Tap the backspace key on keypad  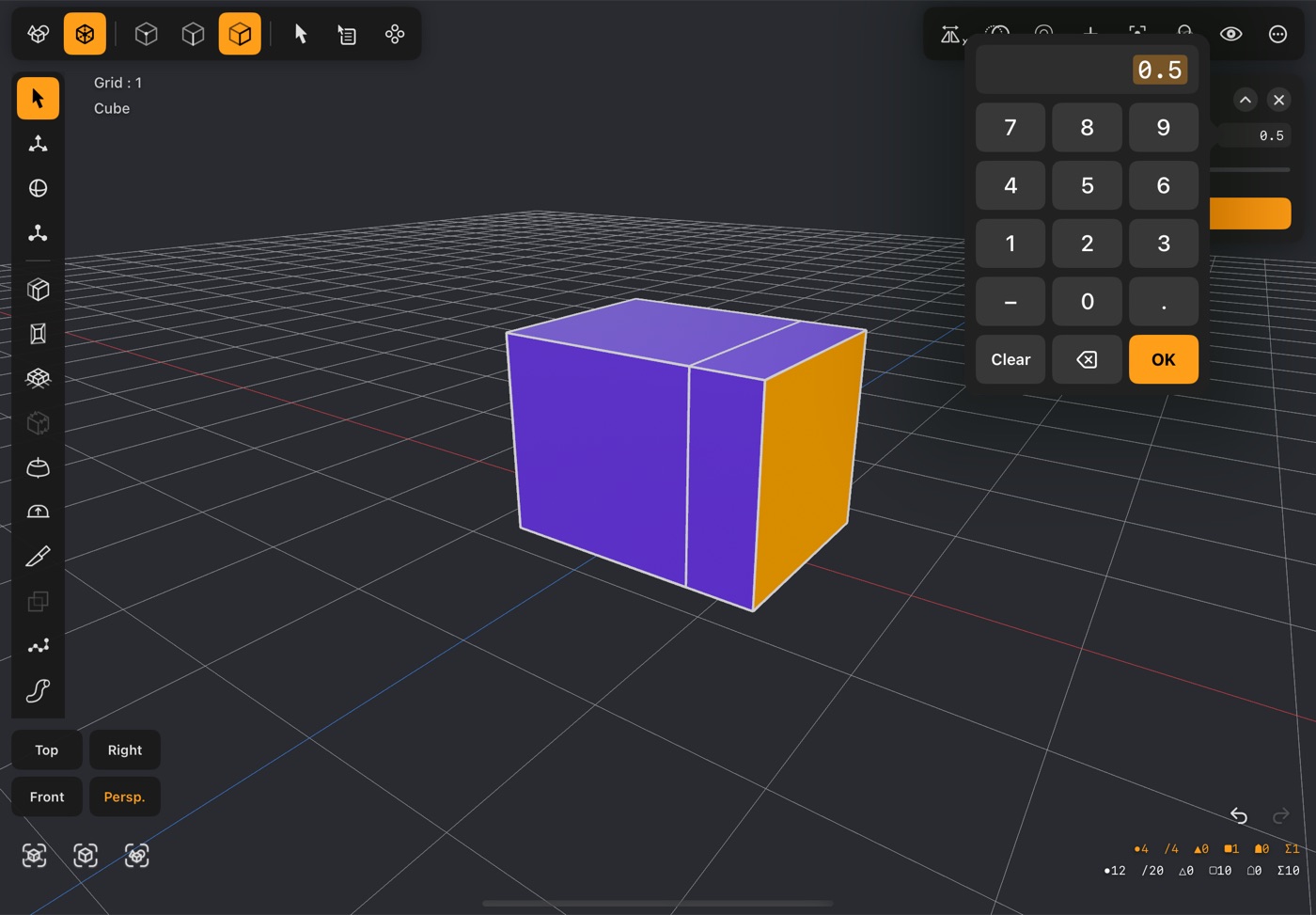click(x=1087, y=359)
